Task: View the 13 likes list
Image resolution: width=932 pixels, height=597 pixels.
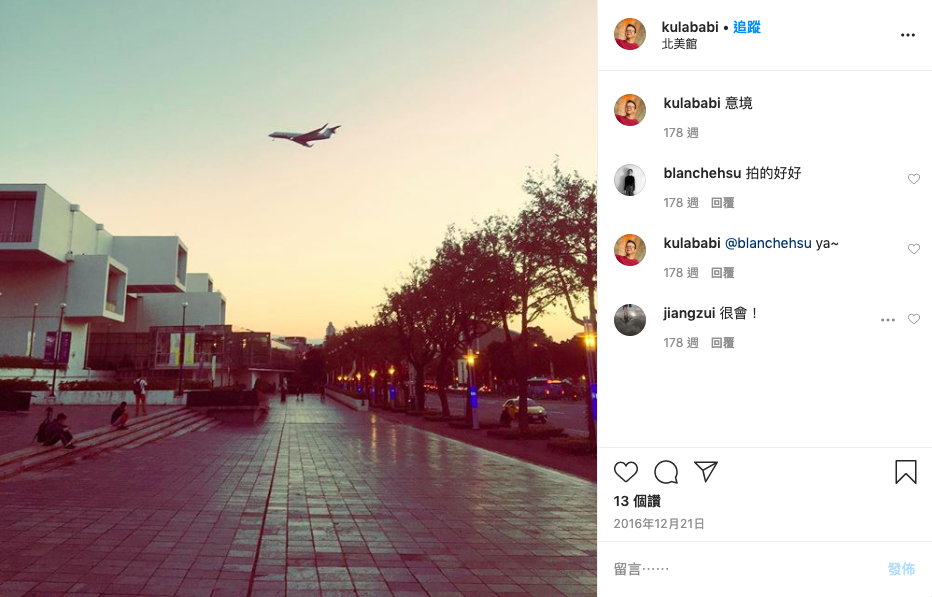Action: tap(637, 501)
